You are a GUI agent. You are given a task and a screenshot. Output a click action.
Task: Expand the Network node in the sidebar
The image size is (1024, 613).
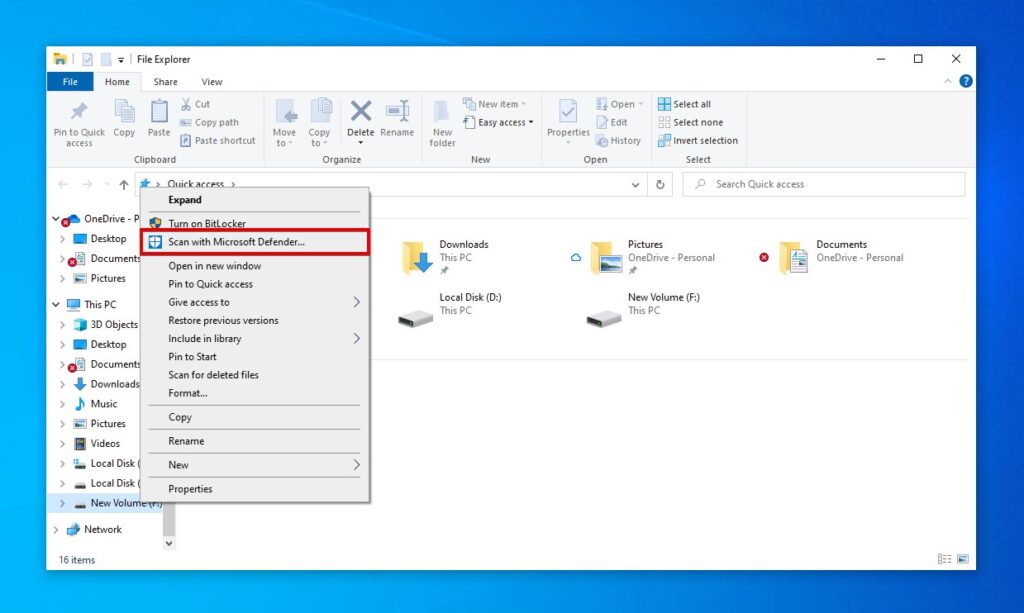(57, 529)
